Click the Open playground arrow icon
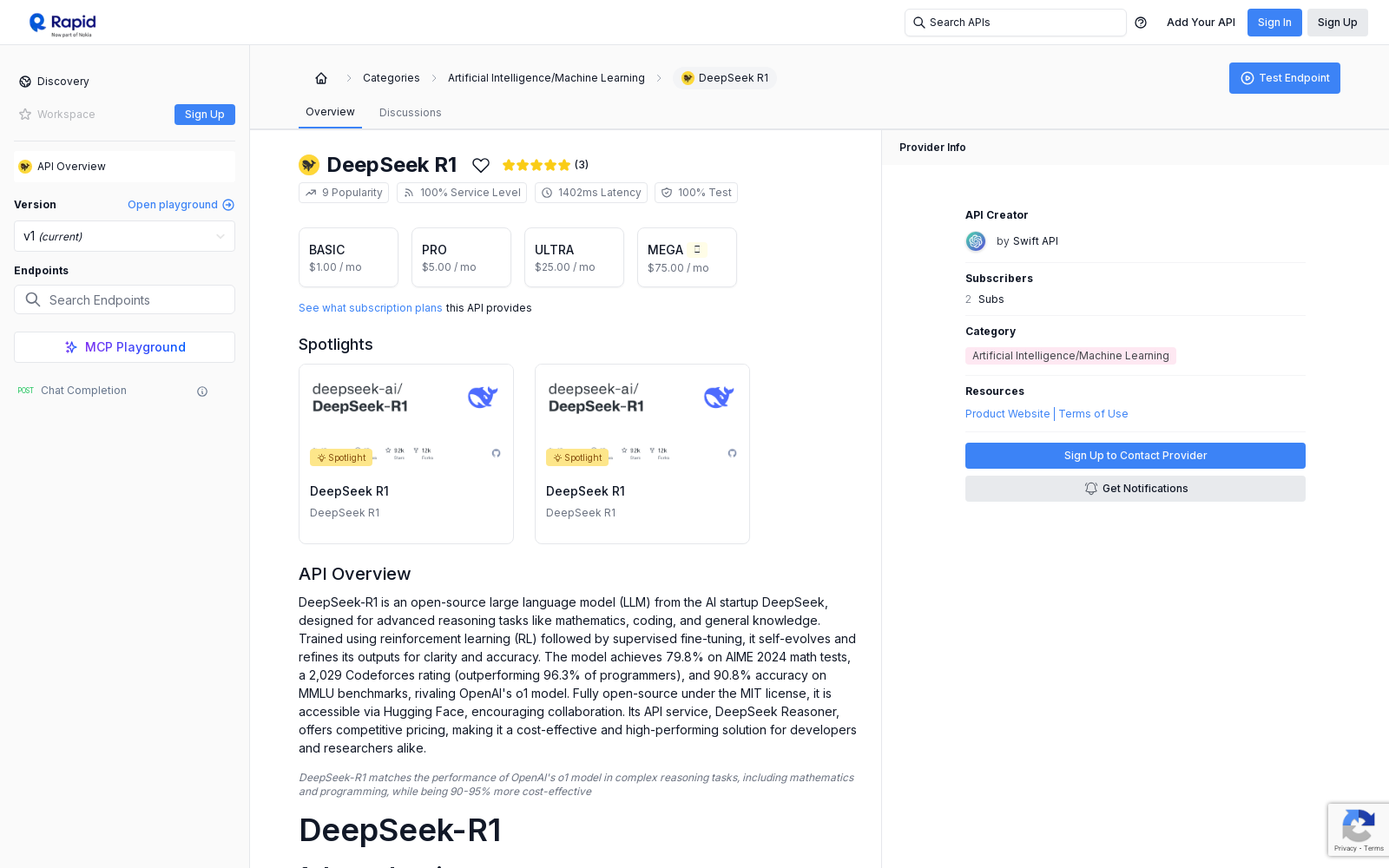The width and height of the screenshot is (1389, 868). coord(228,205)
